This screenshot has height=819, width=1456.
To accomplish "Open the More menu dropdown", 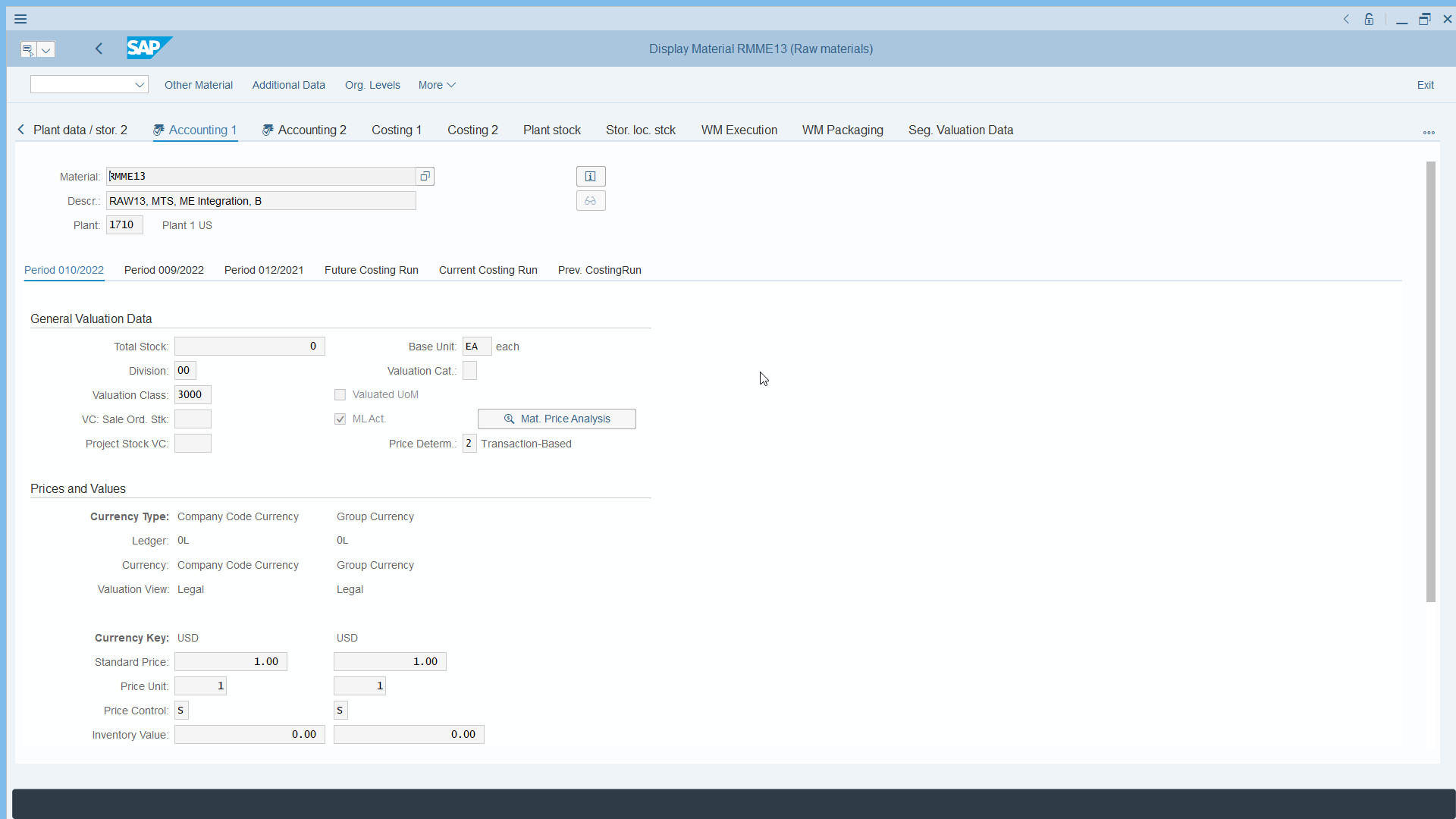I will [437, 85].
